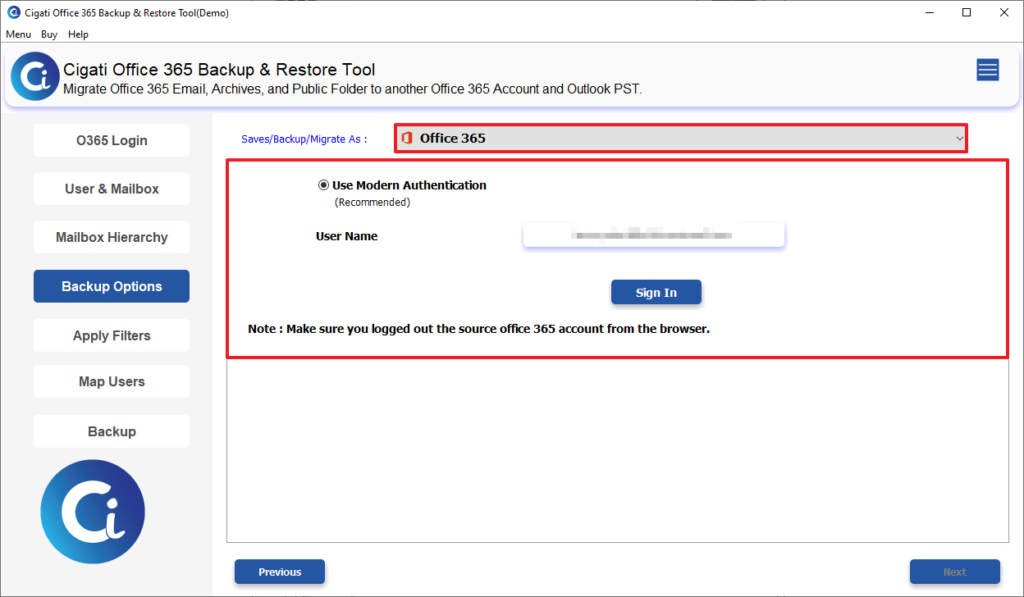Image resolution: width=1024 pixels, height=597 pixels.
Task: Open the Menu menu
Action: pyautogui.click(x=18, y=34)
